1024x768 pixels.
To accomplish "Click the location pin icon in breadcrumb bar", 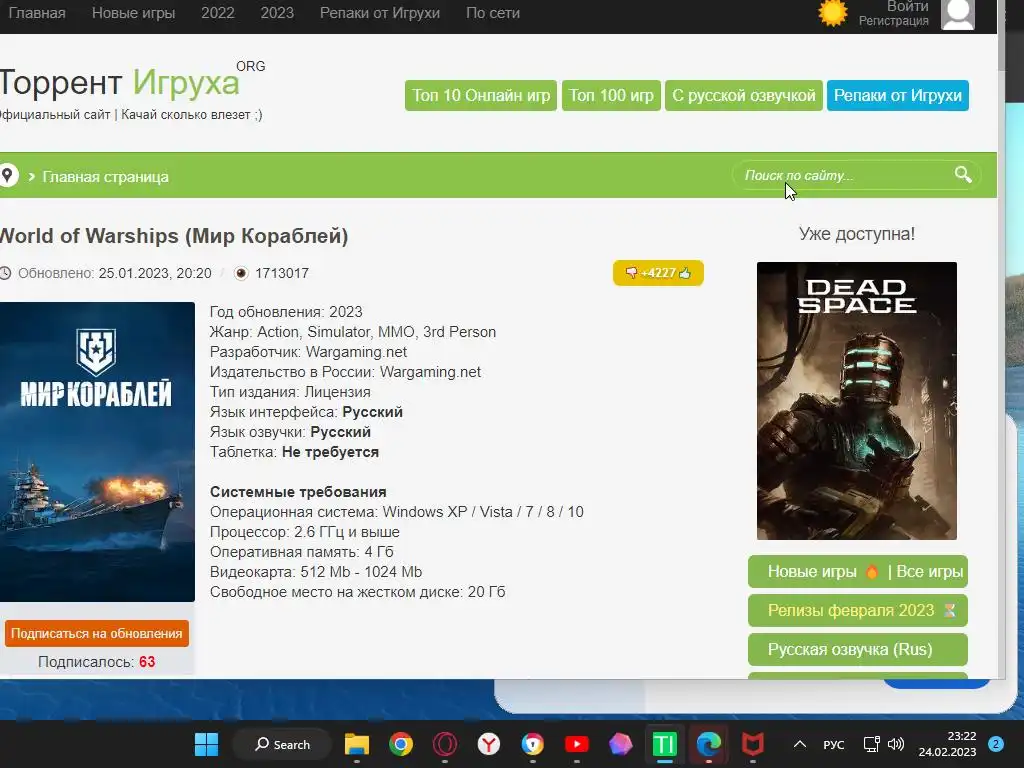I will pos(8,176).
